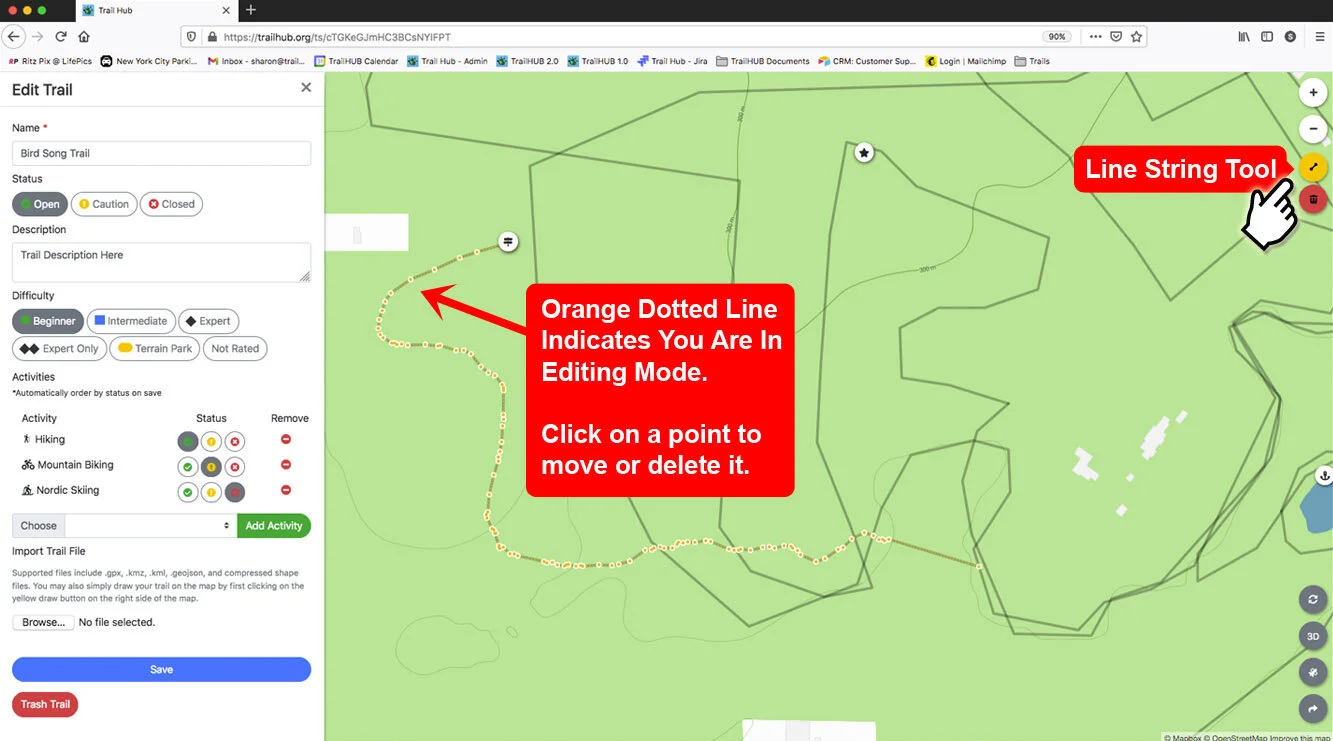1333x741 pixels.
Task: Select the Line String draw tool
Action: click(1313, 167)
